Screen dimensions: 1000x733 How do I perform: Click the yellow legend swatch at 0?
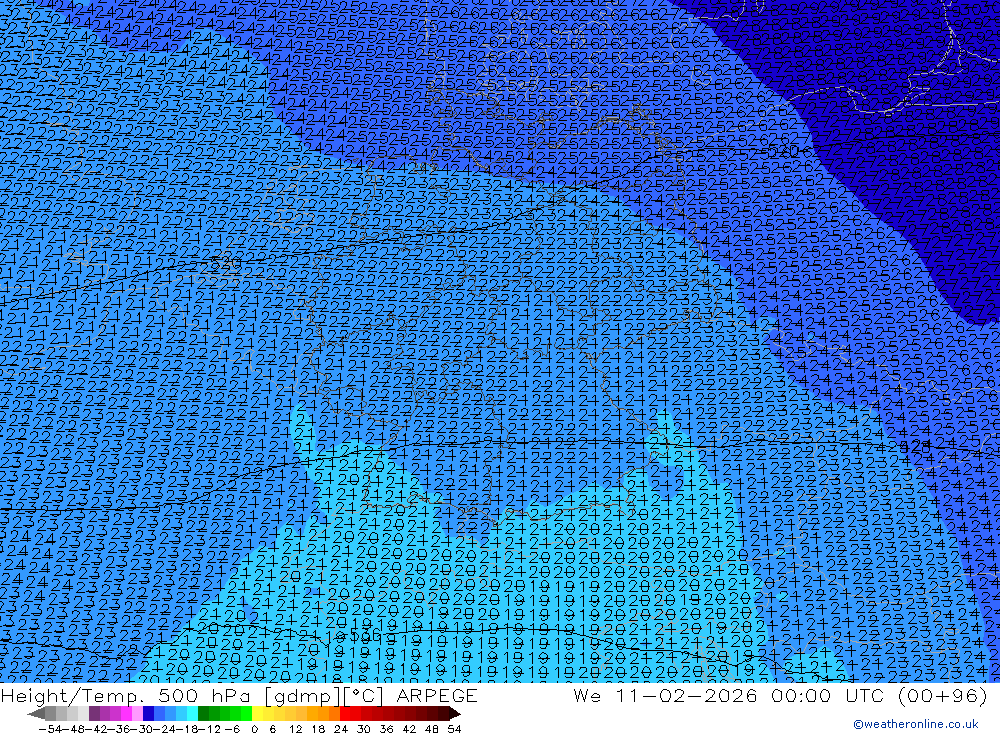coord(257,713)
